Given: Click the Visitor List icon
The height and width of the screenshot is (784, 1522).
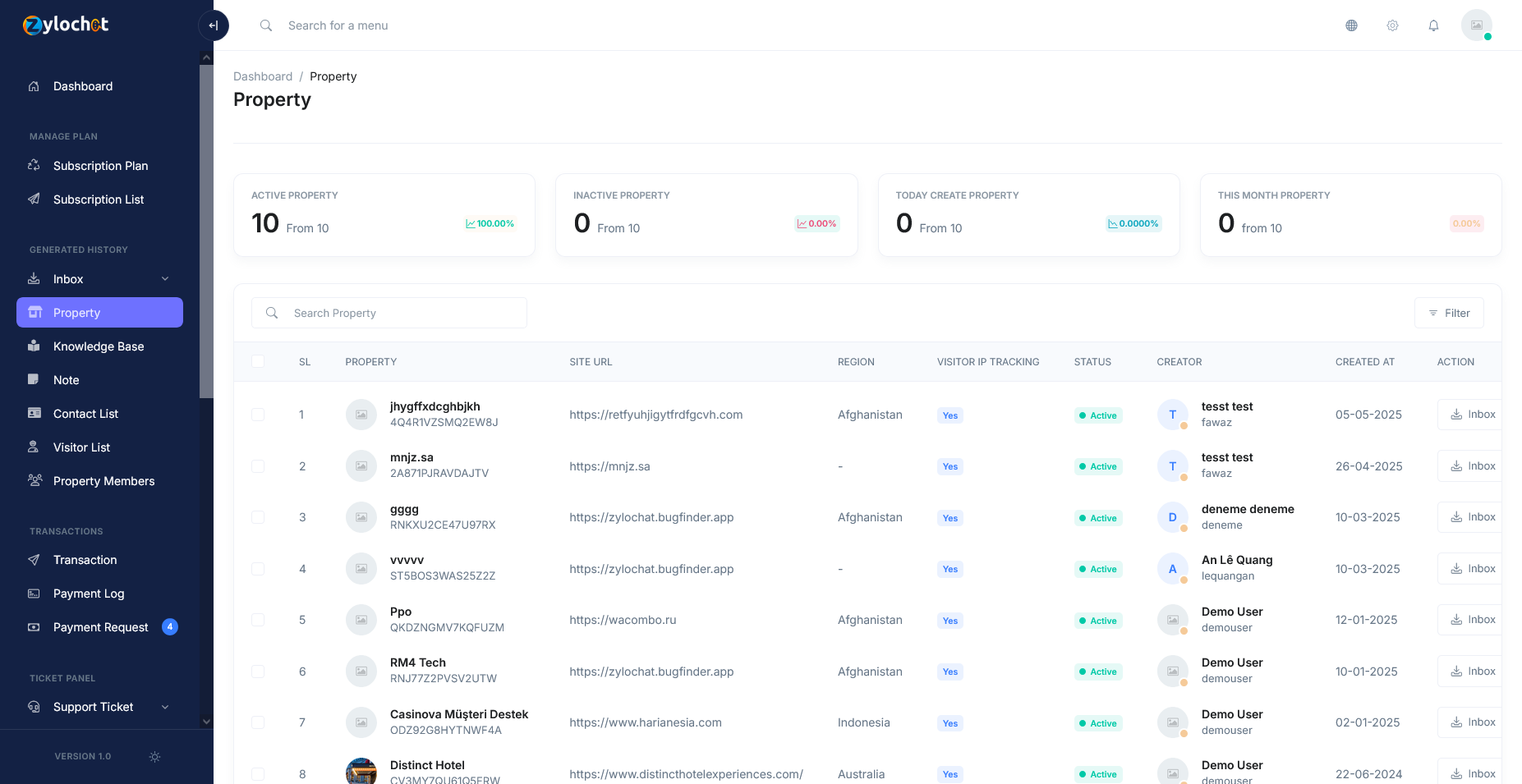Looking at the screenshot, I should coord(34,447).
